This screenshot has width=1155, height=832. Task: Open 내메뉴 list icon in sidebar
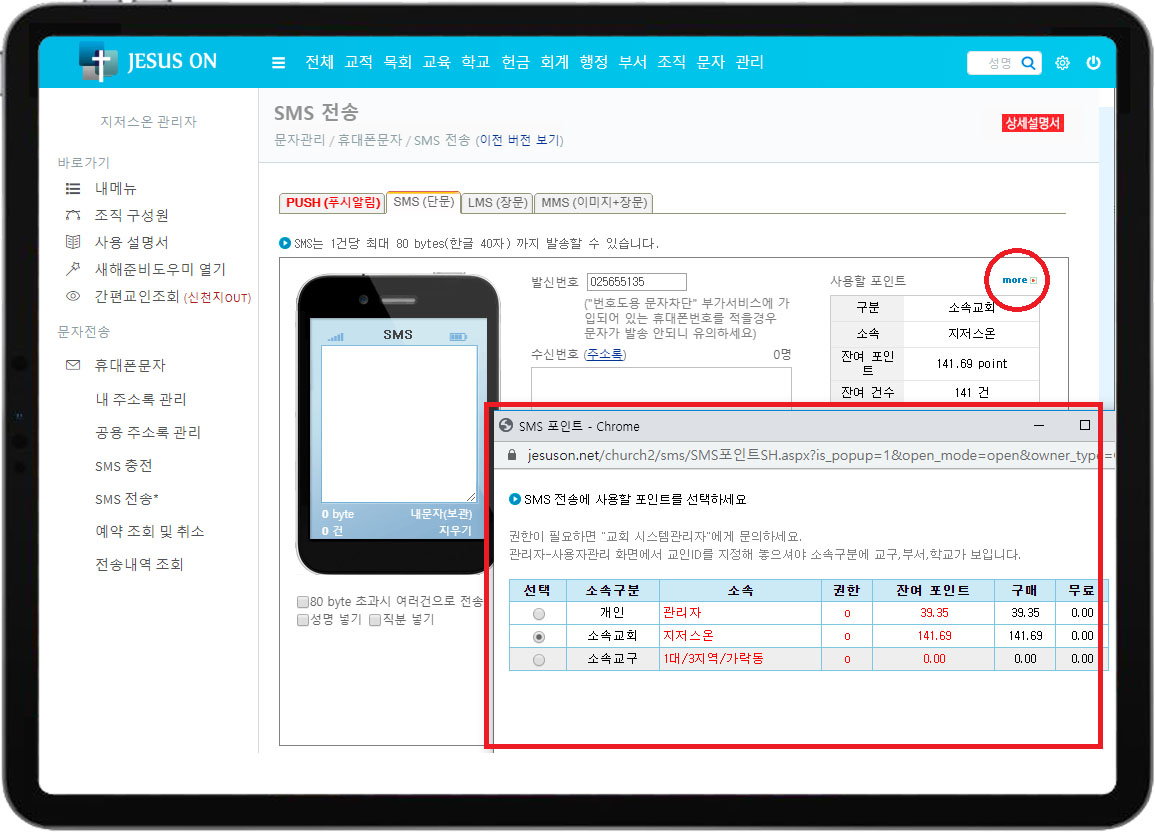point(72,188)
